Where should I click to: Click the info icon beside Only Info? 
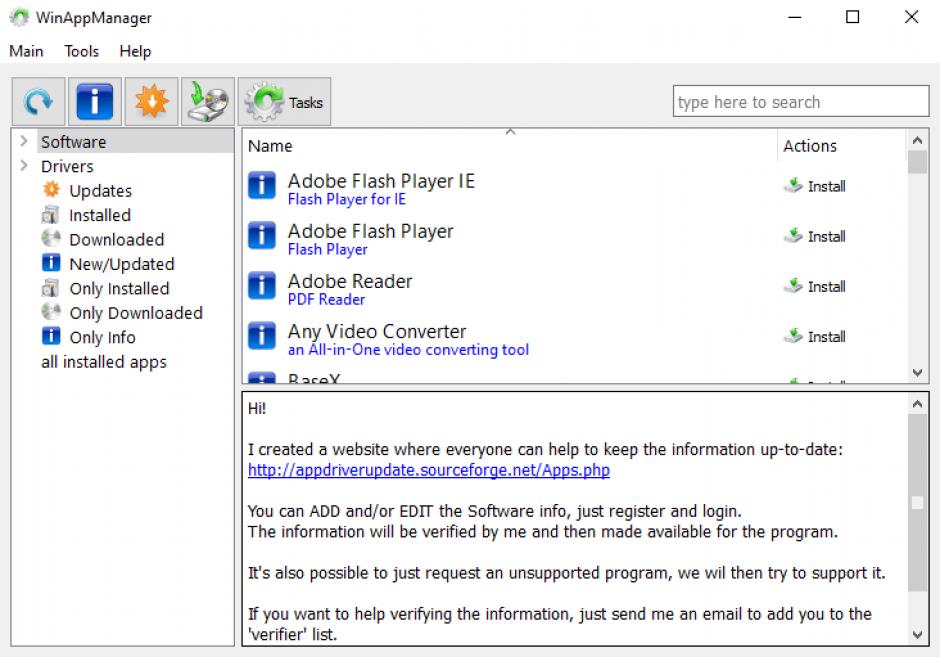tap(51, 336)
